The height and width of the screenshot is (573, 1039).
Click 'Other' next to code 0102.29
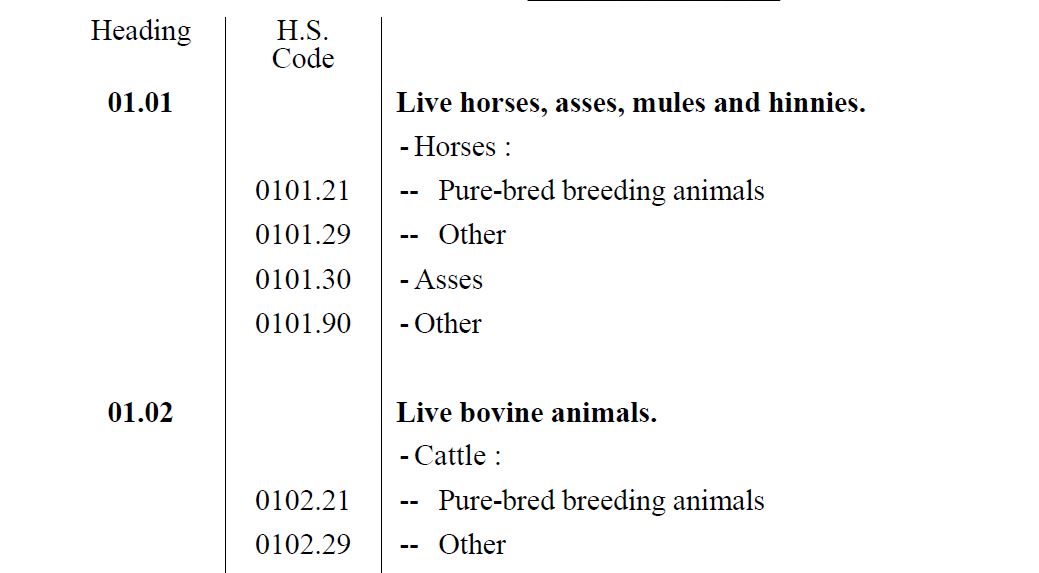point(472,545)
